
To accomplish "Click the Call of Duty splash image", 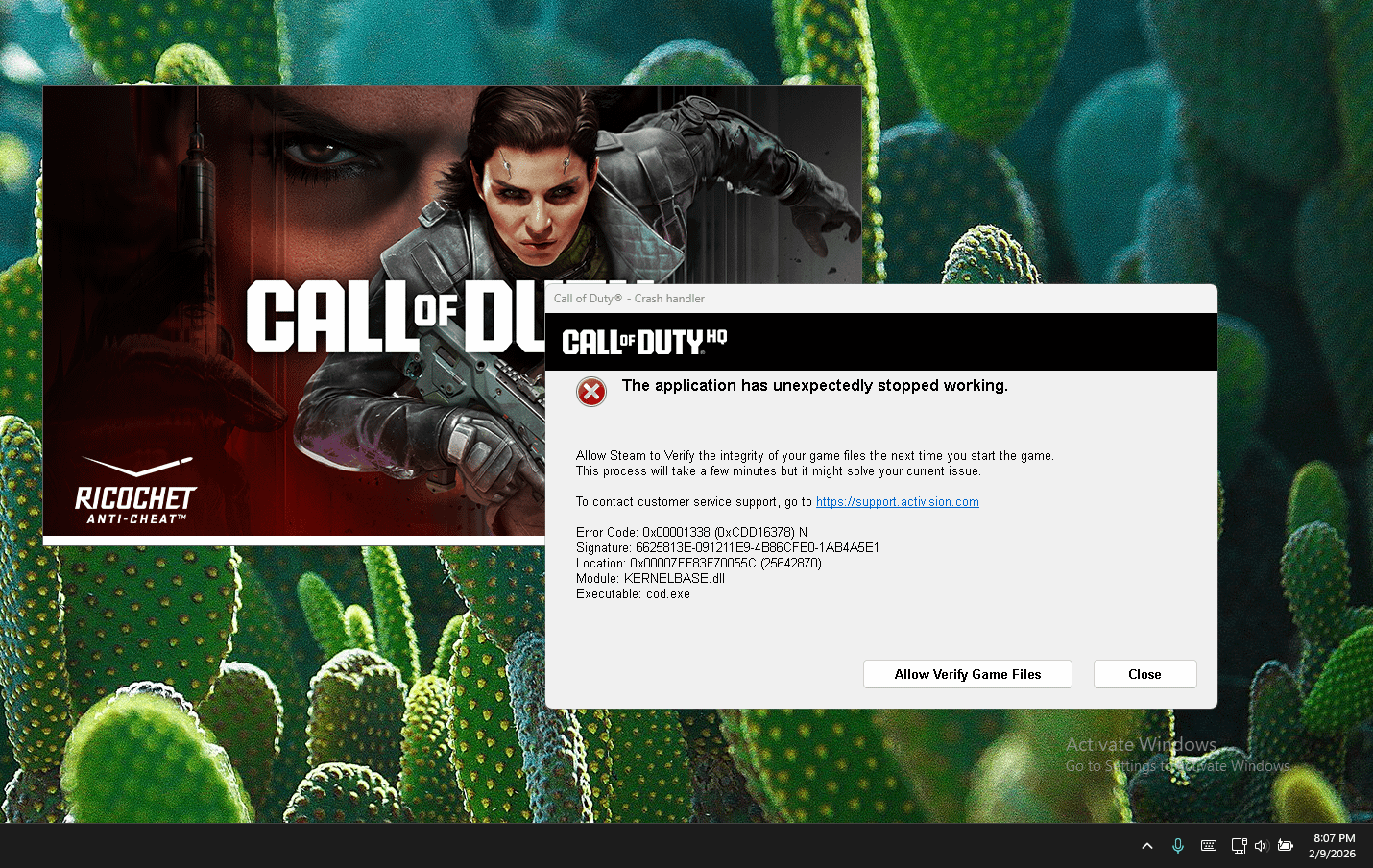I will coord(288,240).
